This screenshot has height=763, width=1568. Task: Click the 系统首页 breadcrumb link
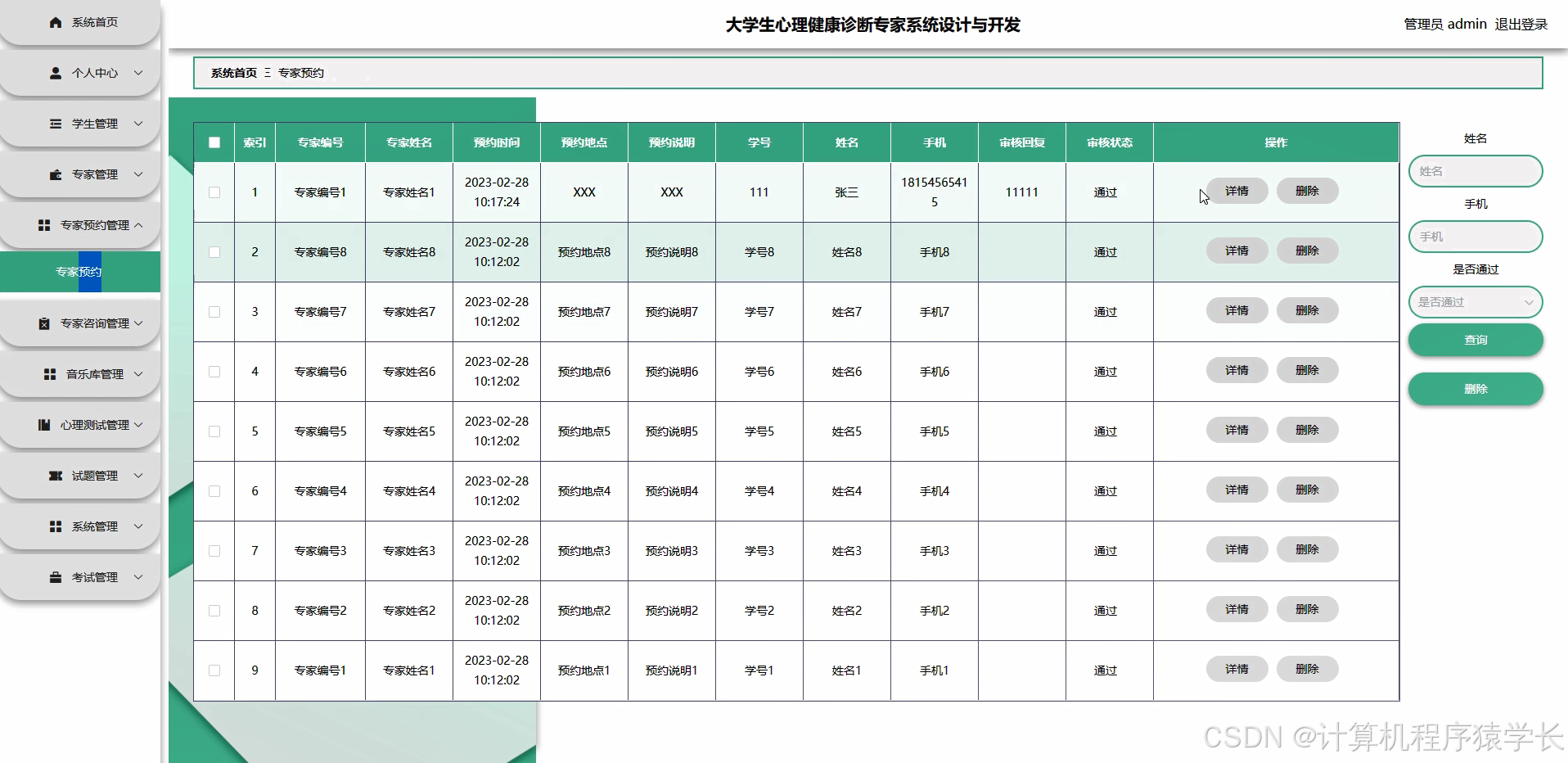pyautogui.click(x=234, y=73)
